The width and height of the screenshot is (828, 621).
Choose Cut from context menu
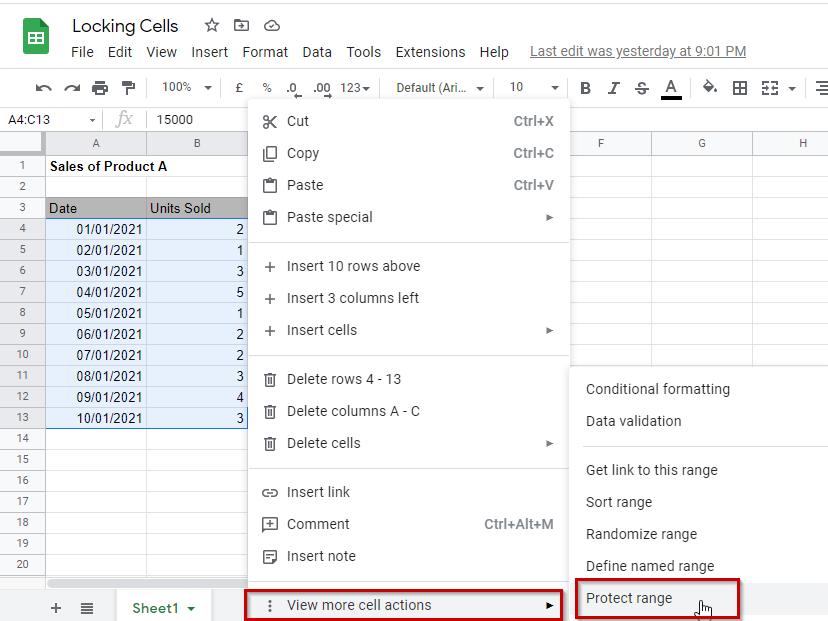[x=409, y=121]
